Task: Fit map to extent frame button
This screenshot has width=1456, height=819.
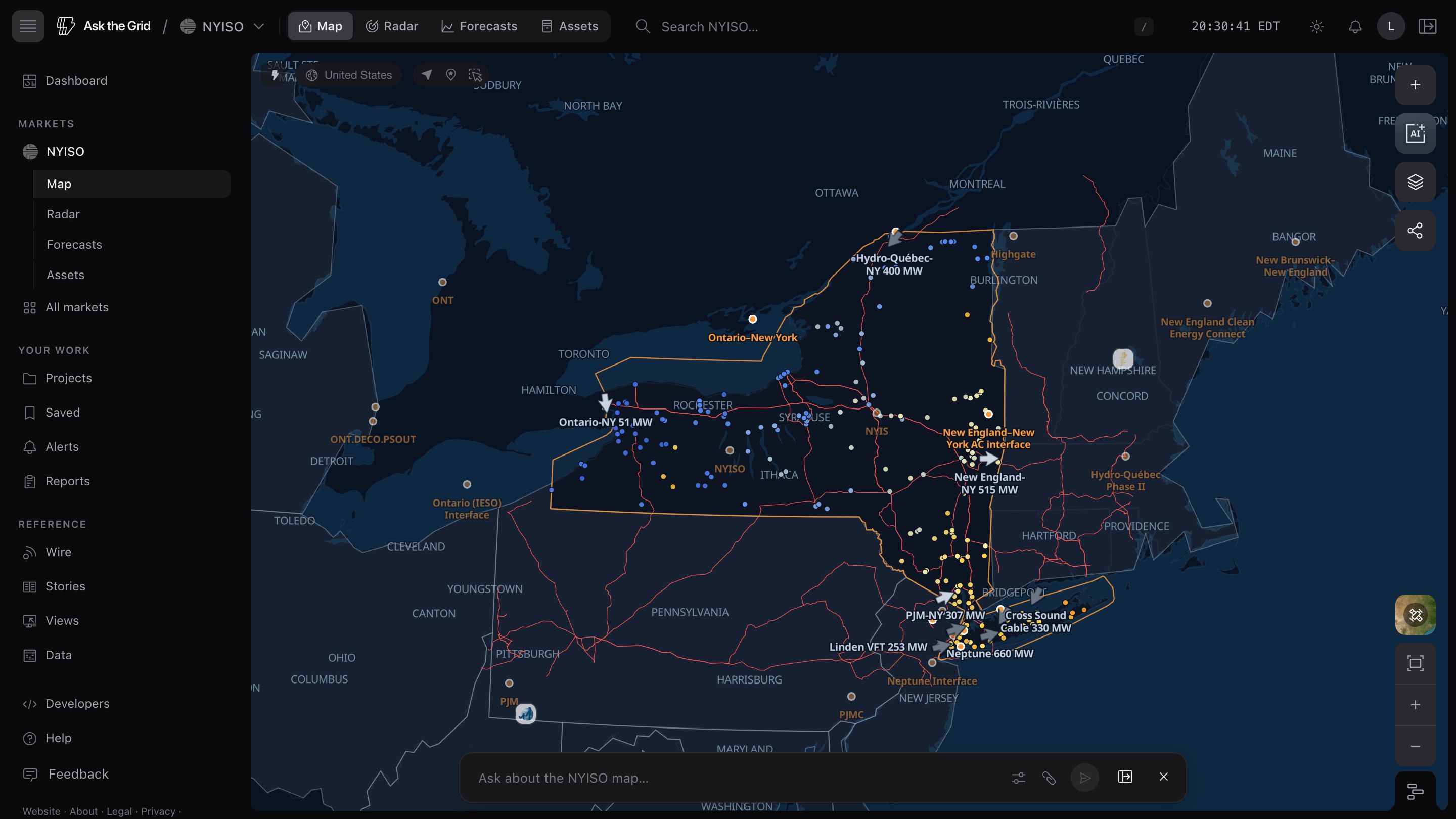Action: coord(1416,664)
